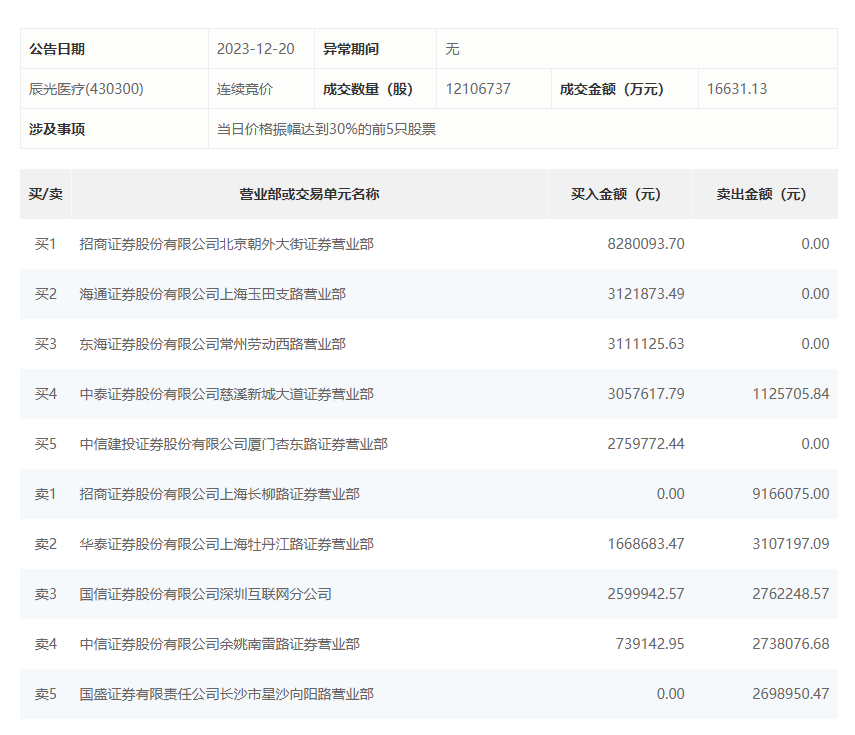The width and height of the screenshot is (855, 735).
Task: Click 华泰证券上海牡丹江路证券营业部 name
Action: [226, 544]
